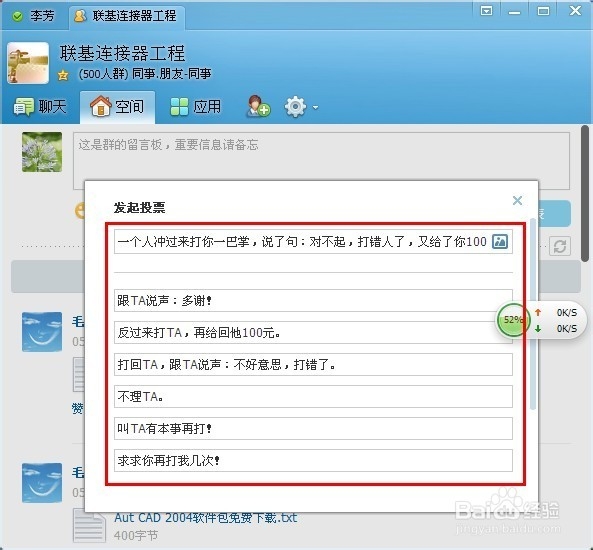
Task: Click the 赞 like link on the post
Action: point(78,409)
